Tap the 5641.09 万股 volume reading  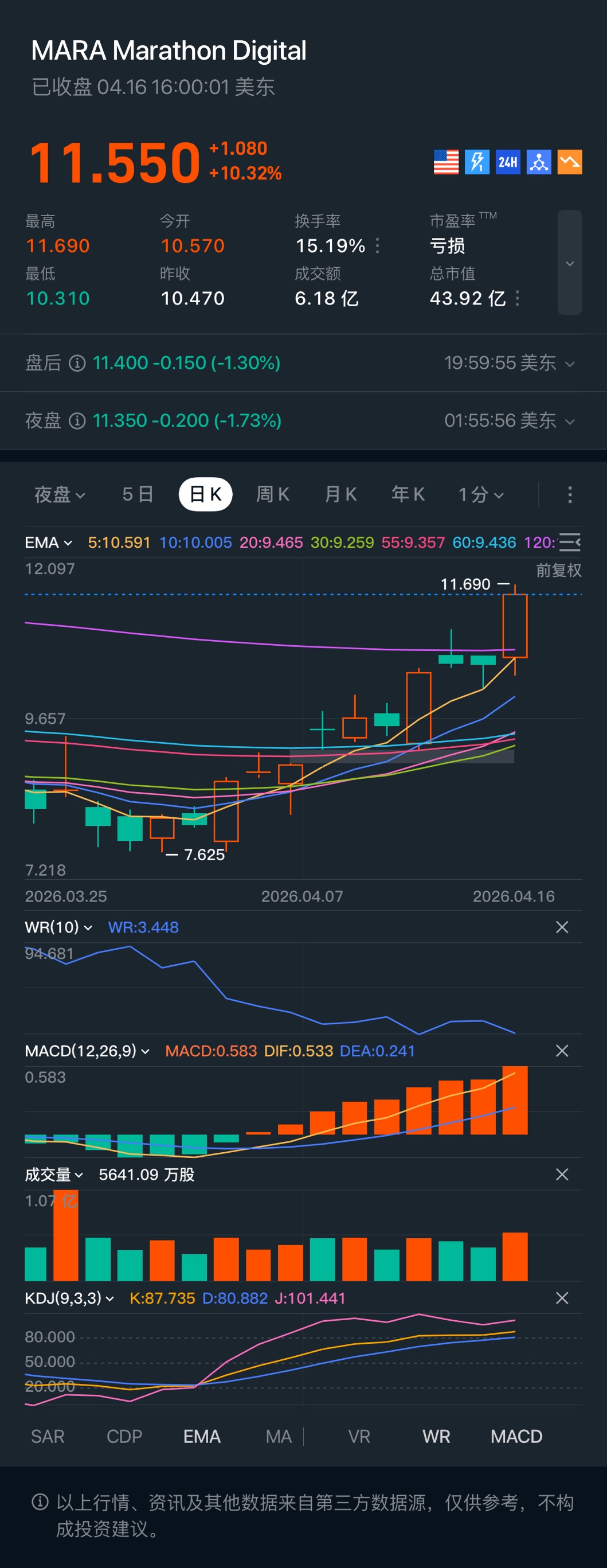pyautogui.click(x=147, y=1174)
